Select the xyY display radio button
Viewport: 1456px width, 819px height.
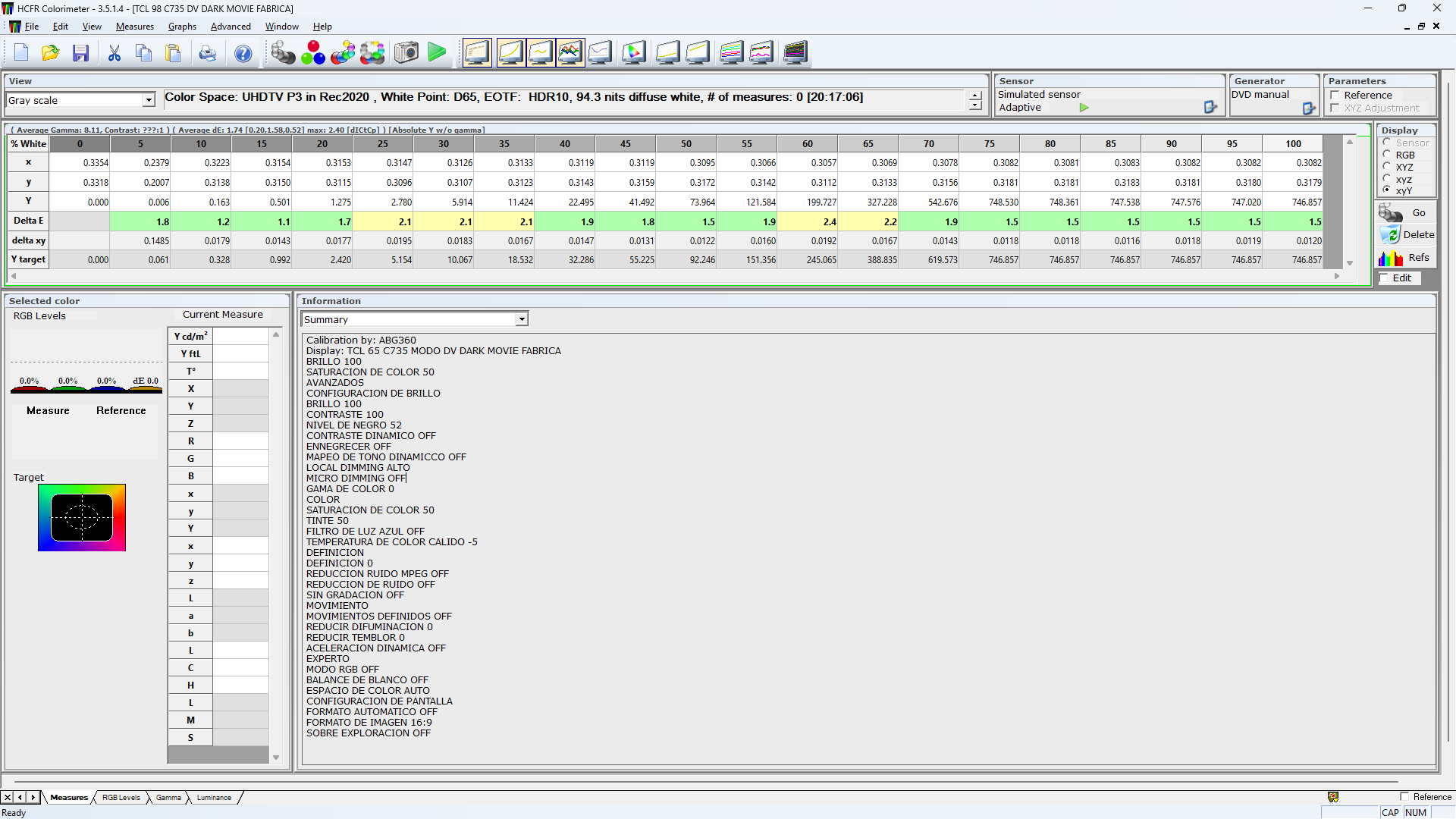click(1387, 190)
